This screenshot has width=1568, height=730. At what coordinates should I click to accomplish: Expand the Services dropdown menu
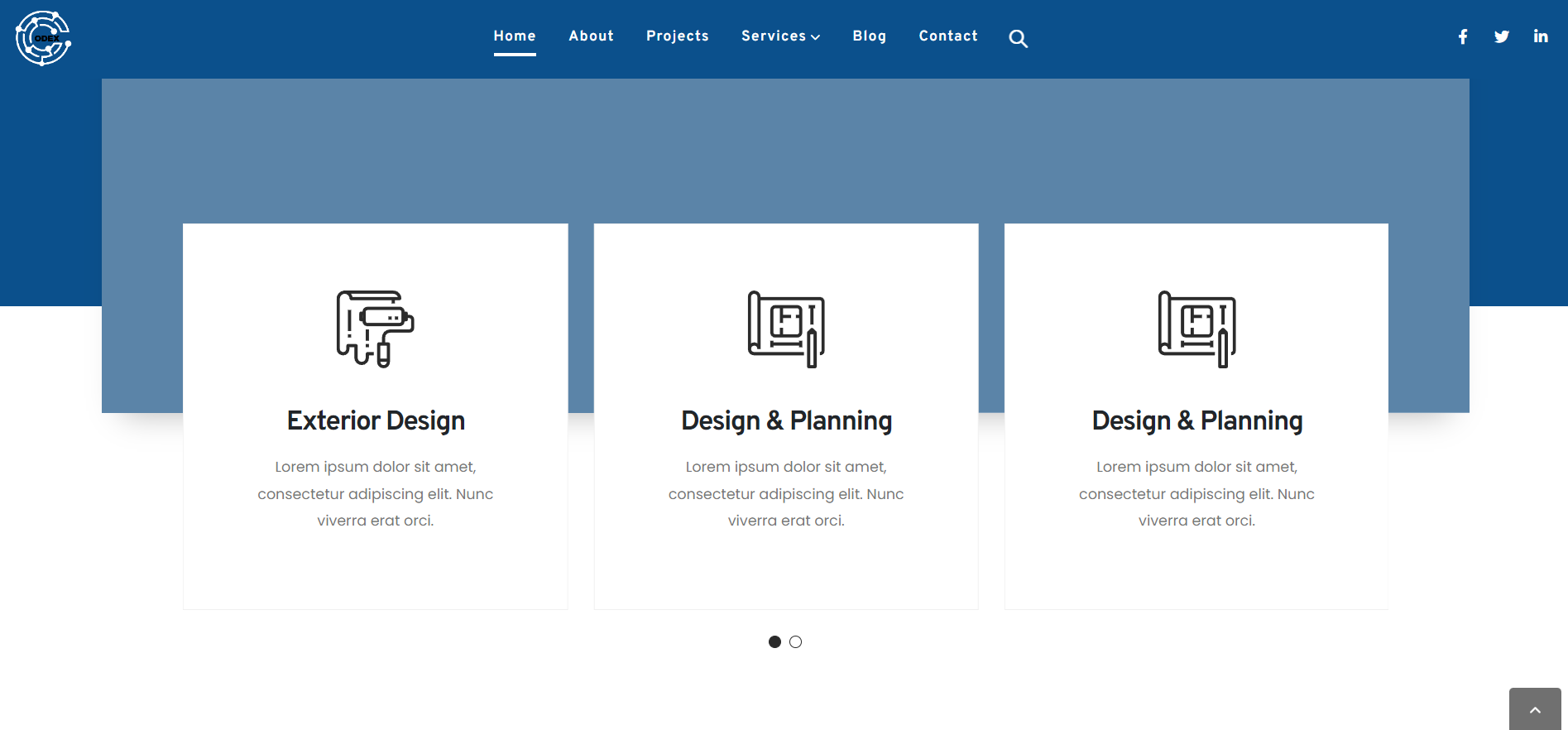coord(780,36)
